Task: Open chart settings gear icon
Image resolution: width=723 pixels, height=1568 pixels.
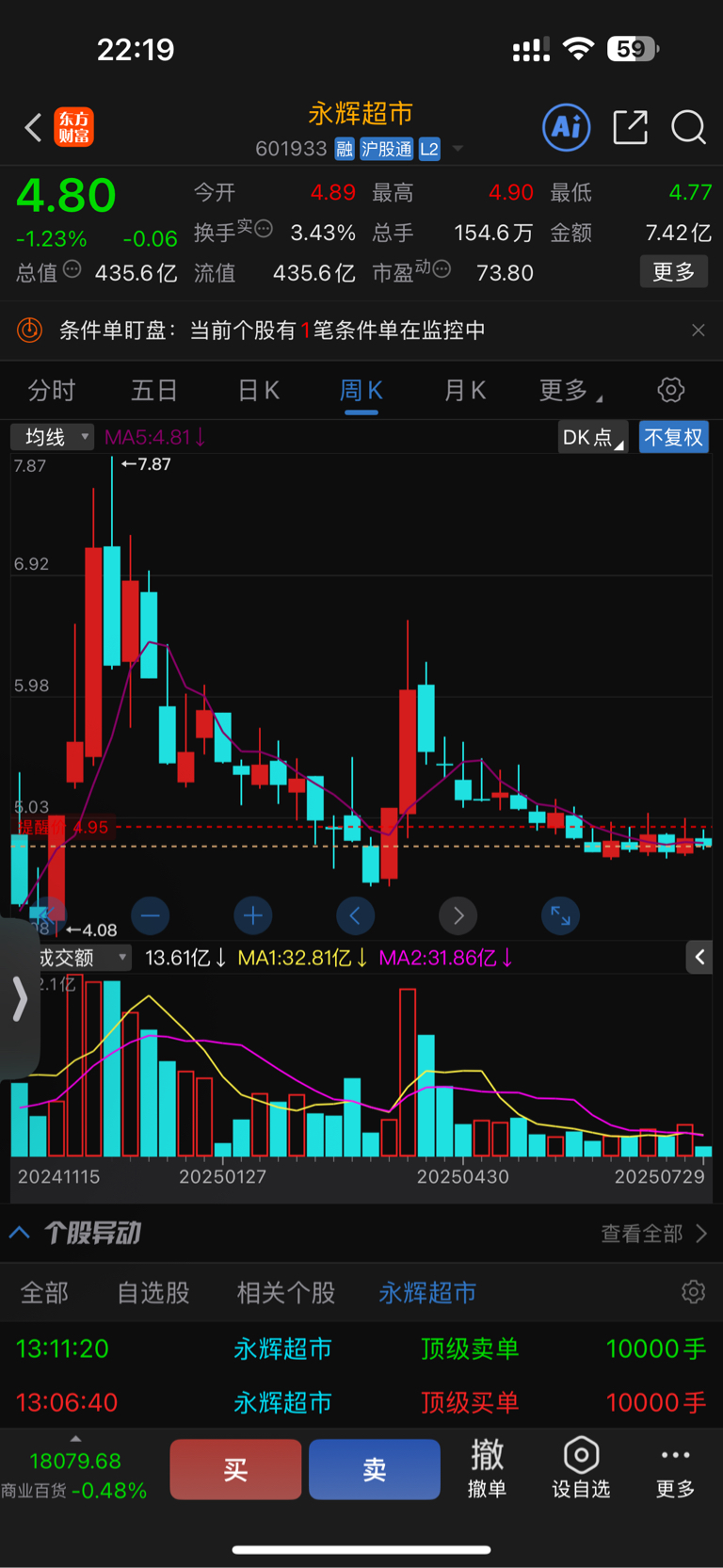Action: [x=670, y=390]
